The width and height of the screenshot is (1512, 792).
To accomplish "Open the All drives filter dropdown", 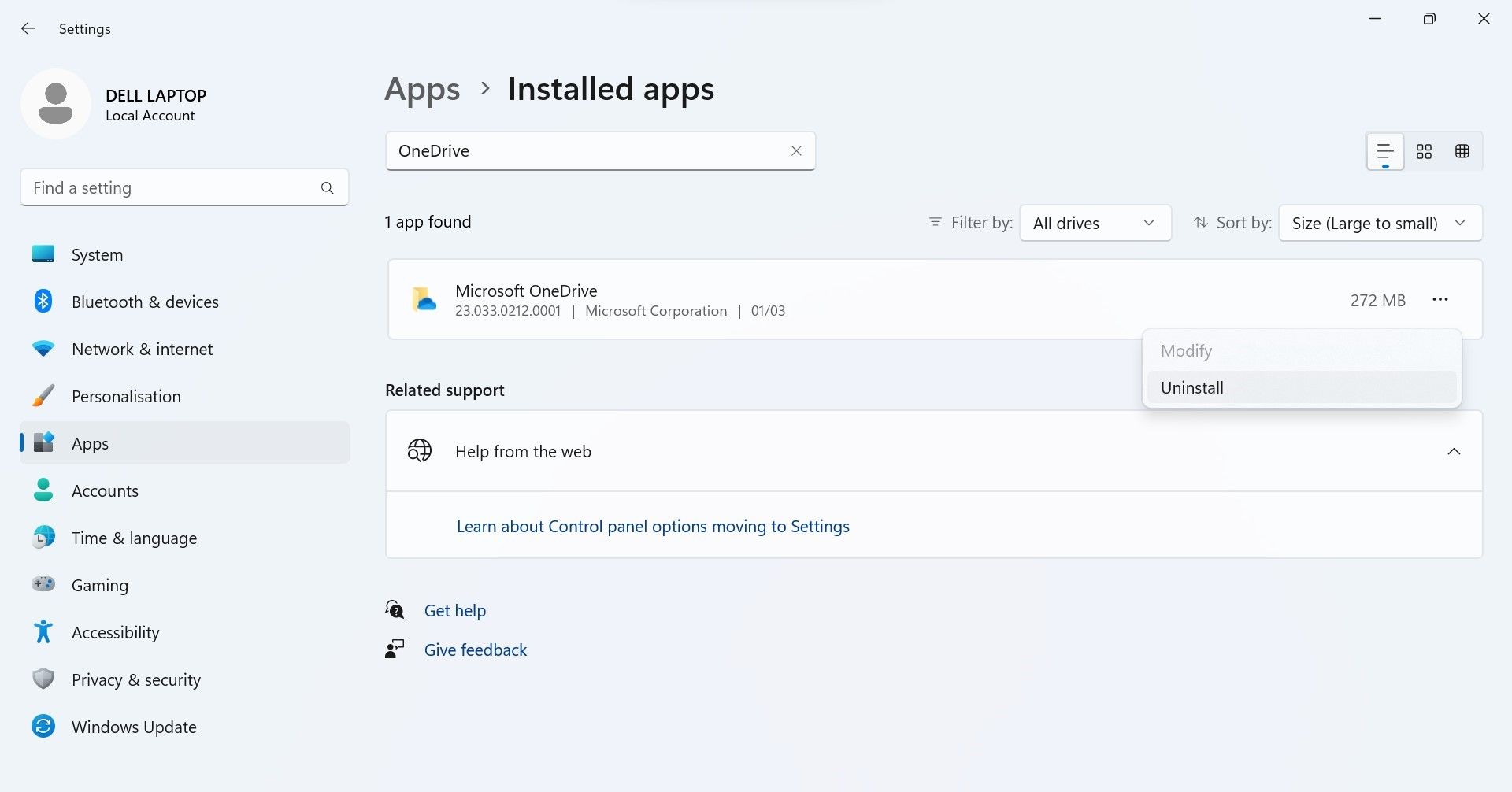I will (x=1095, y=223).
